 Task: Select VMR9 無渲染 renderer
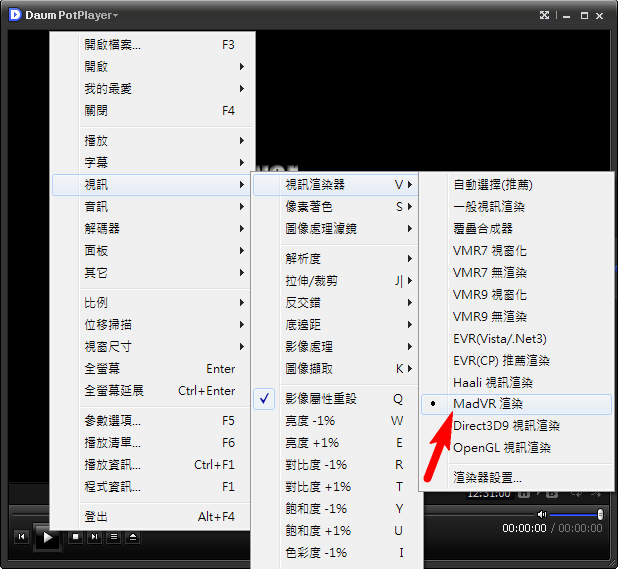click(x=516, y=317)
